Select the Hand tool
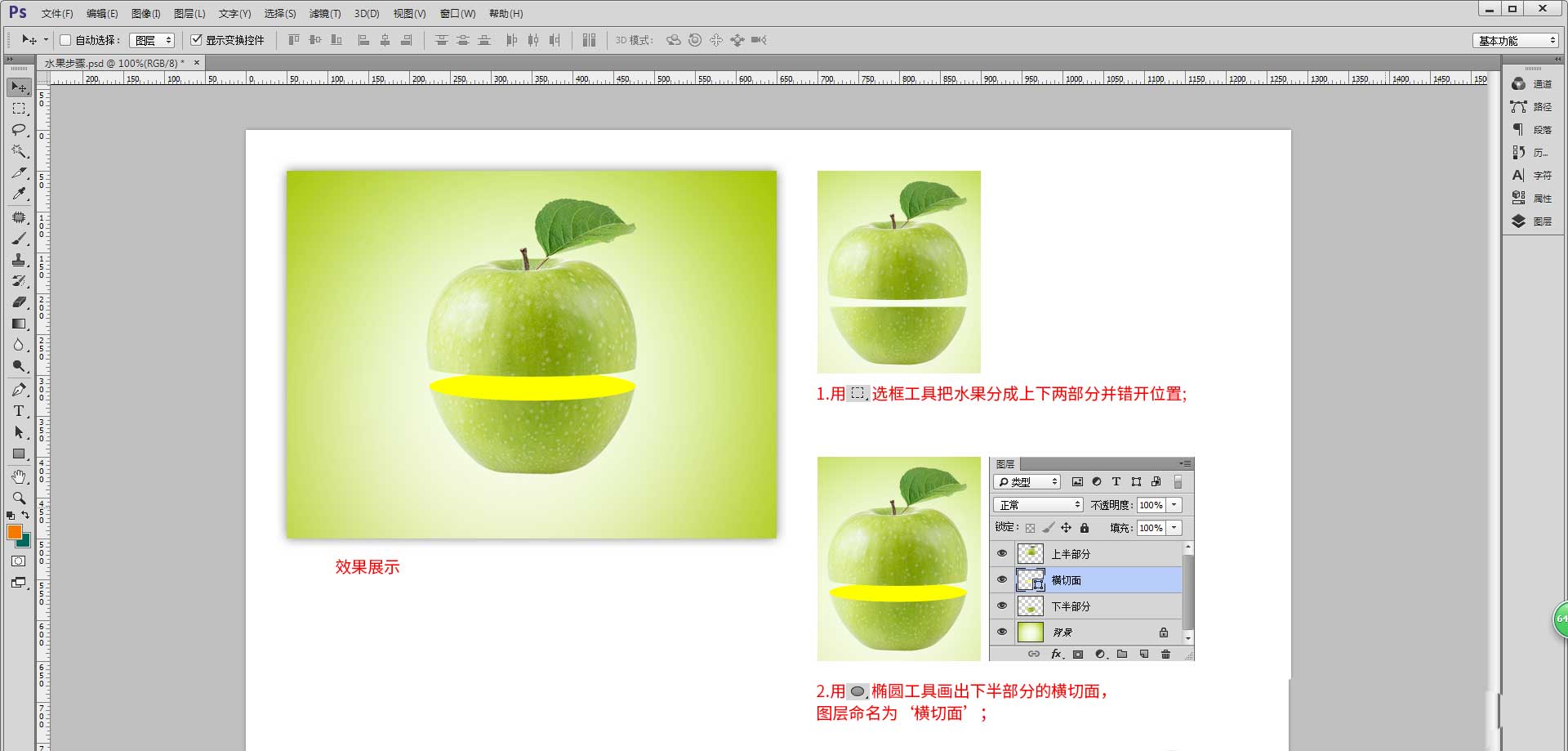This screenshot has height=751, width=1568. tap(19, 476)
